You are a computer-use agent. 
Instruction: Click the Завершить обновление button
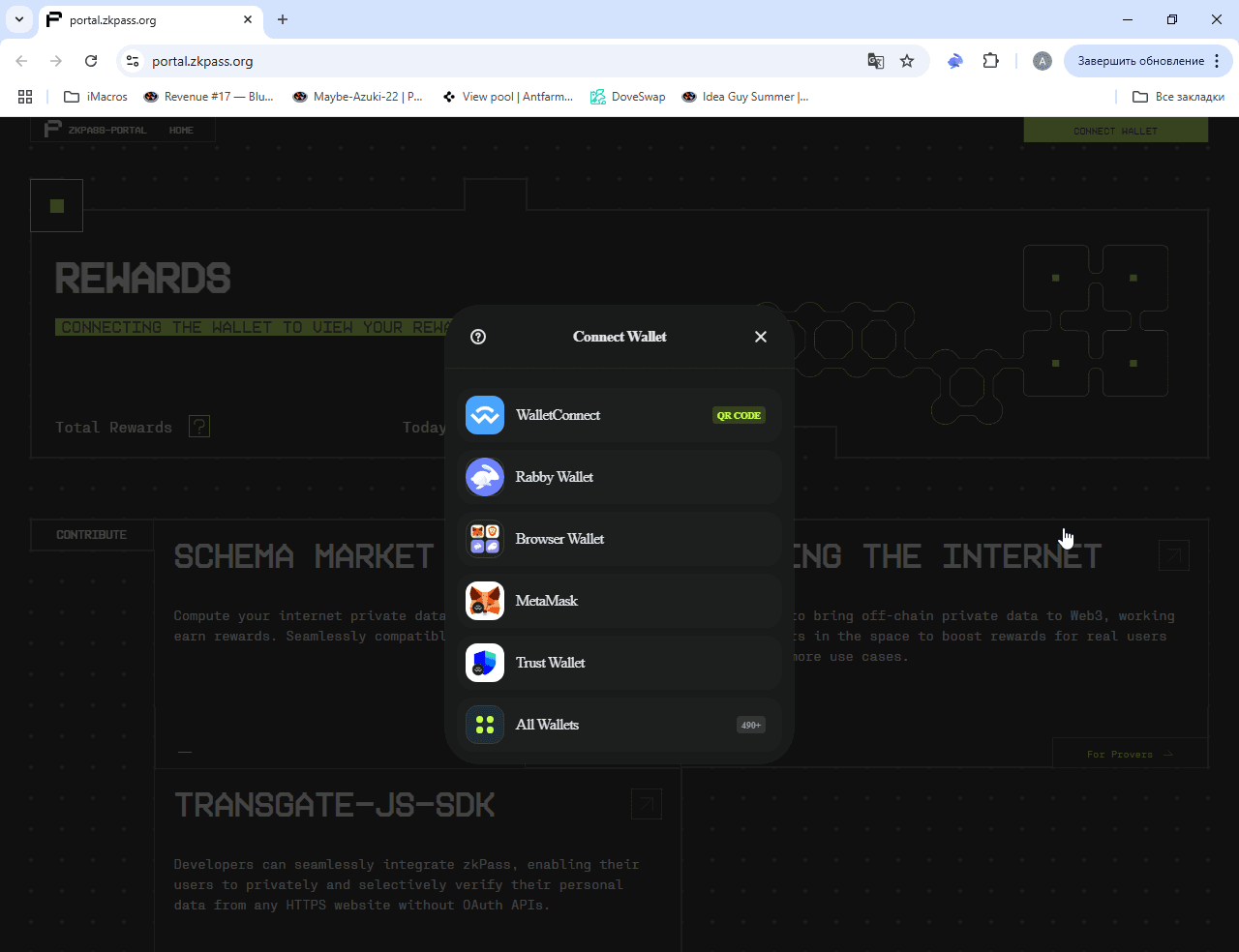pos(1141,61)
